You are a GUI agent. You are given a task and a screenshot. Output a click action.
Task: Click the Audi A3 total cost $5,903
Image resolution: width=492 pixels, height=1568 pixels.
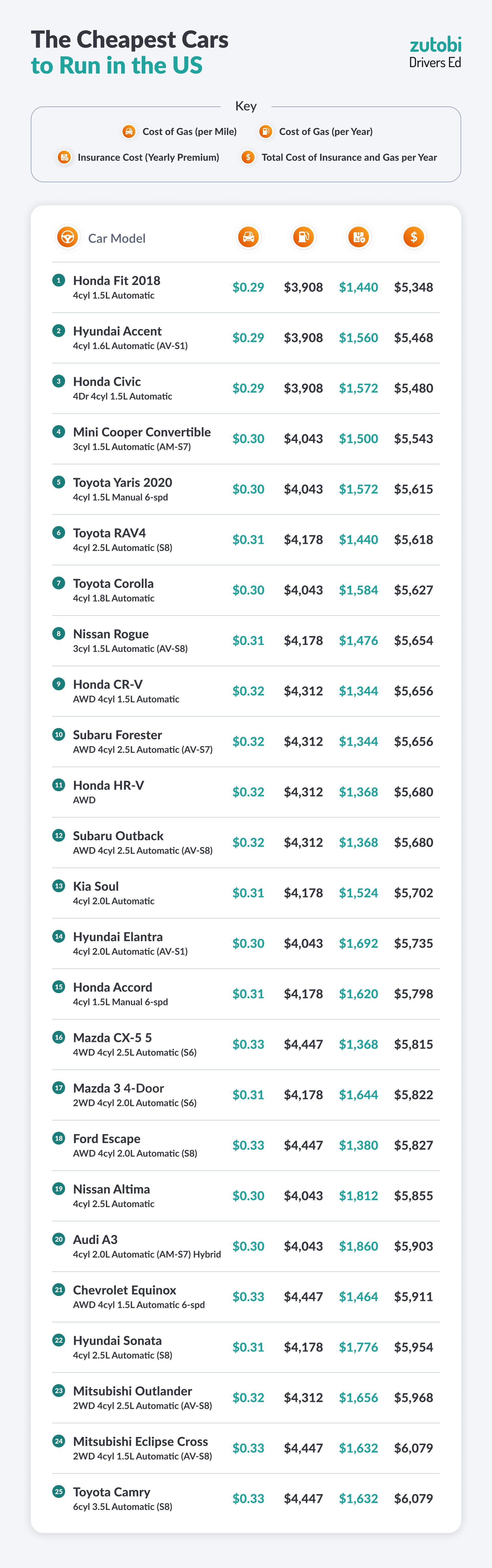413,1246
